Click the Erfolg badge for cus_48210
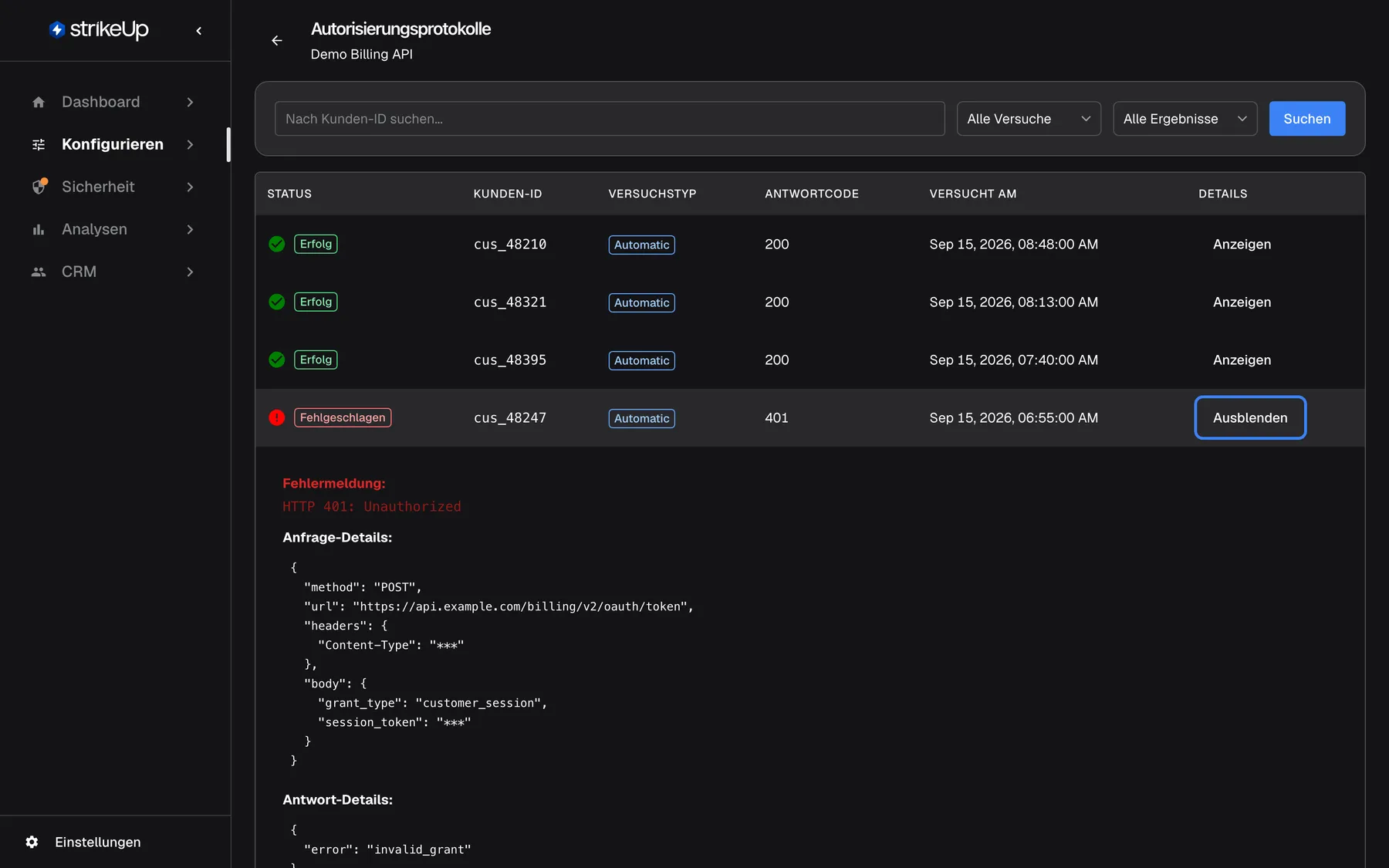This screenshot has height=868, width=1389. [316, 244]
